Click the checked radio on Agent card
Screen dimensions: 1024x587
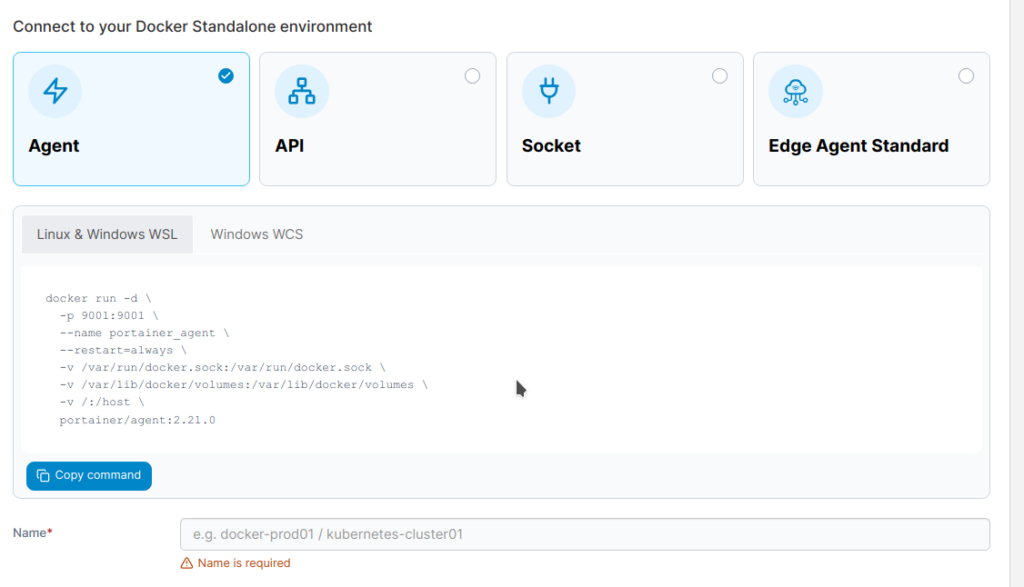pos(226,76)
